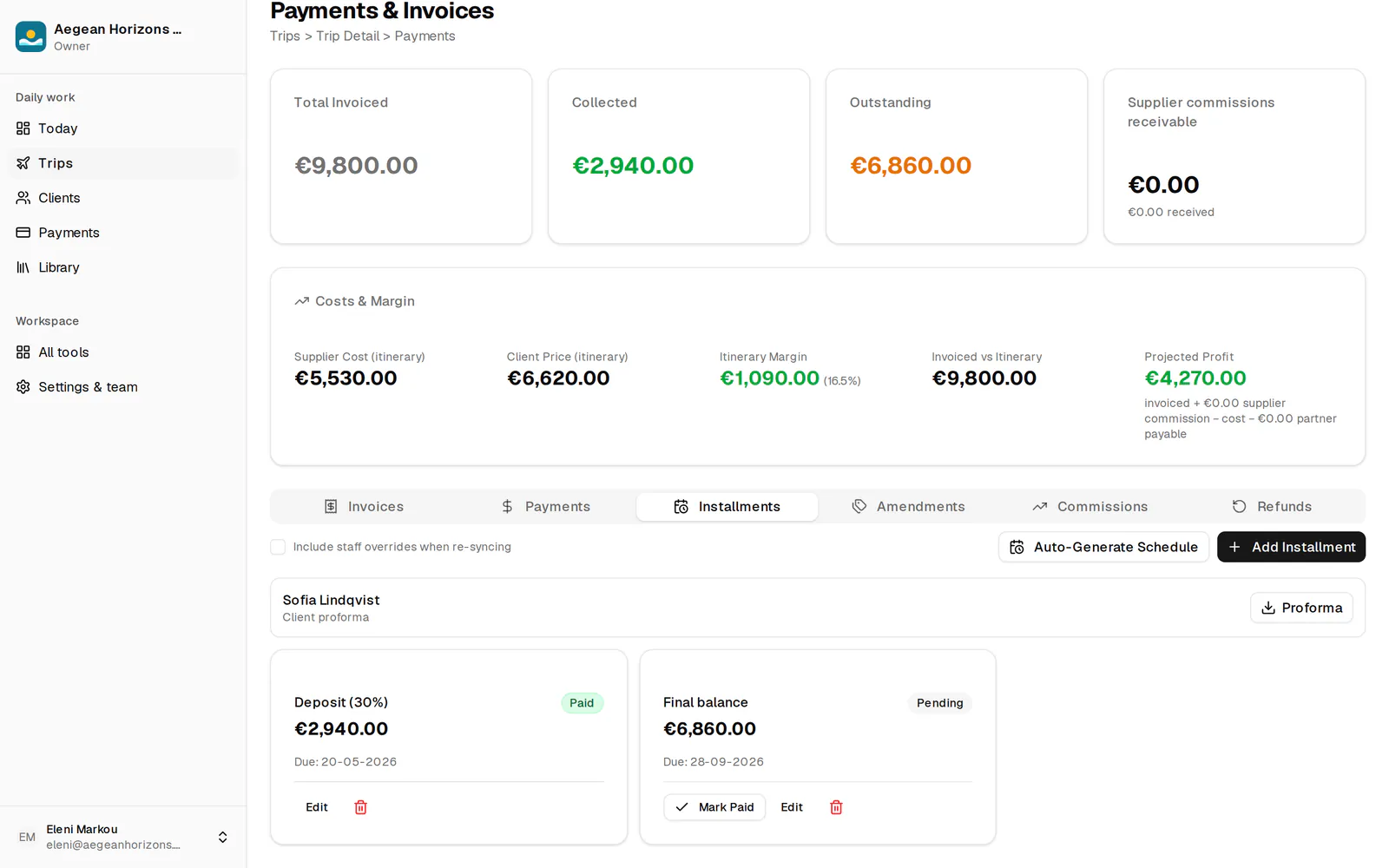Mark the Final balance as Paid
The height and width of the screenshot is (868, 1389).
pyautogui.click(x=714, y=807)
